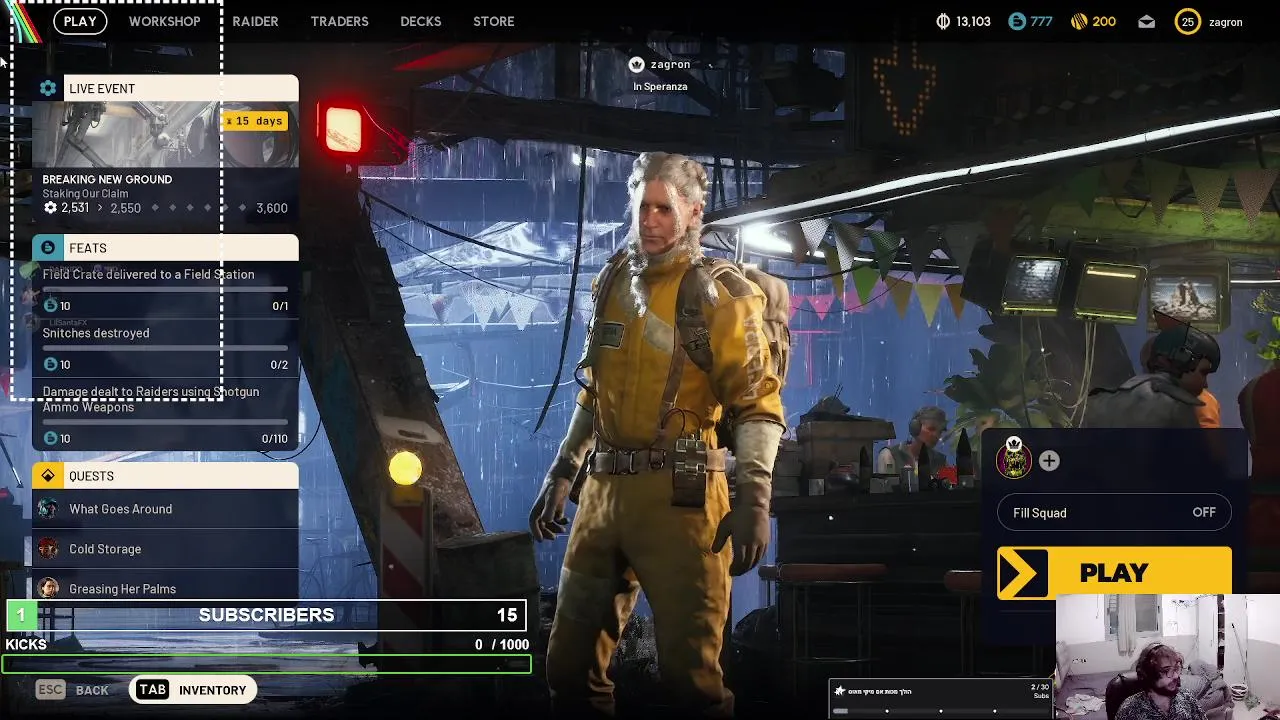This screenshot has height=720, width=1280.
Task: Click the QUESTS diamond icon
Action: [x=48, y=476]
